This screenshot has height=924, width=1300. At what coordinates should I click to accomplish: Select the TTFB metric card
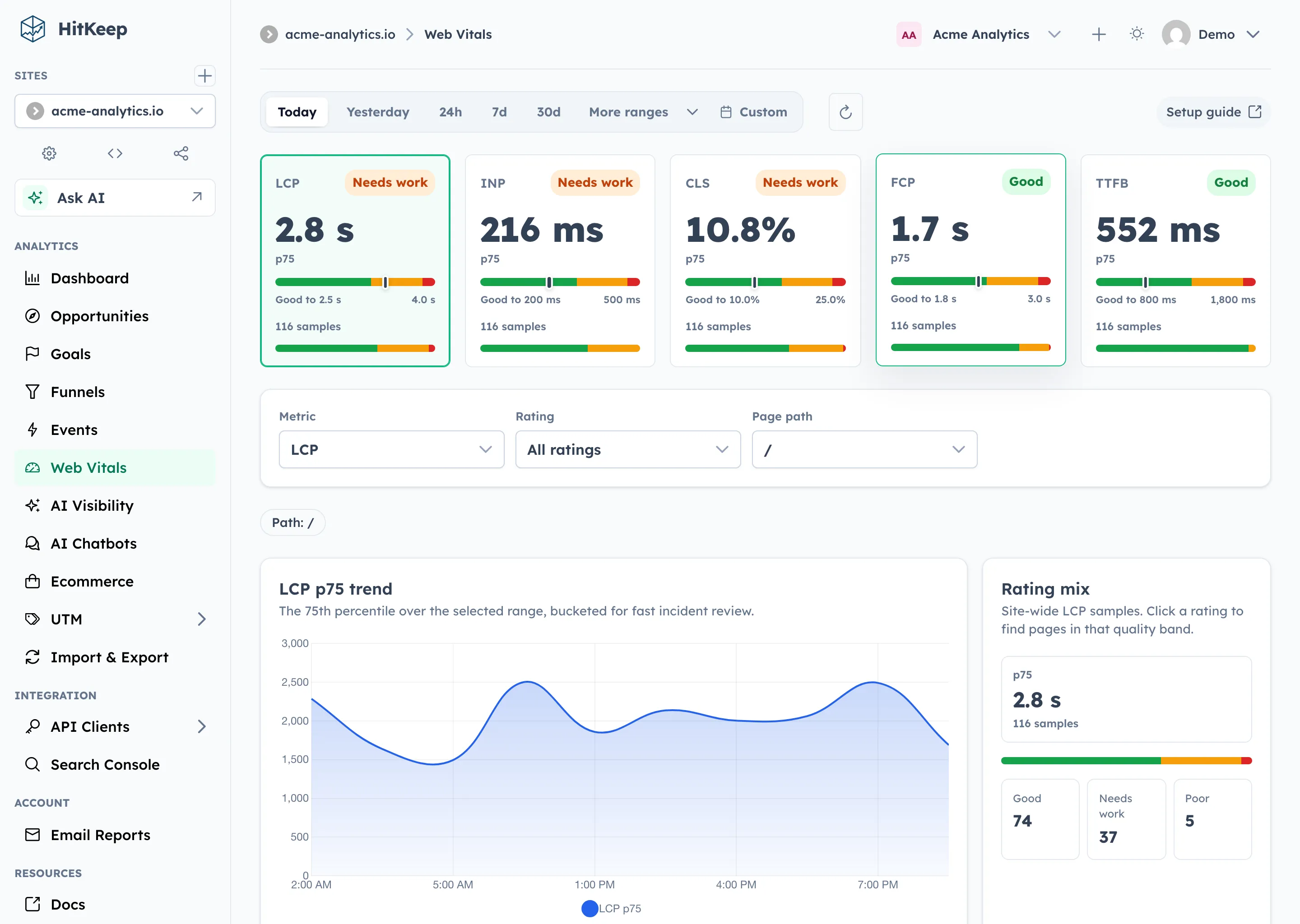(1175, 261)
